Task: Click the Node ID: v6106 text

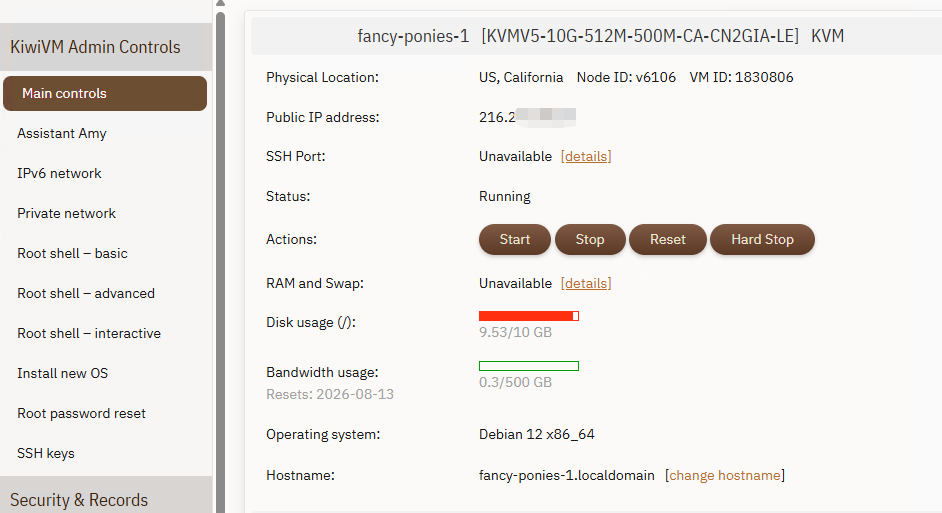Action: (626, 77)
